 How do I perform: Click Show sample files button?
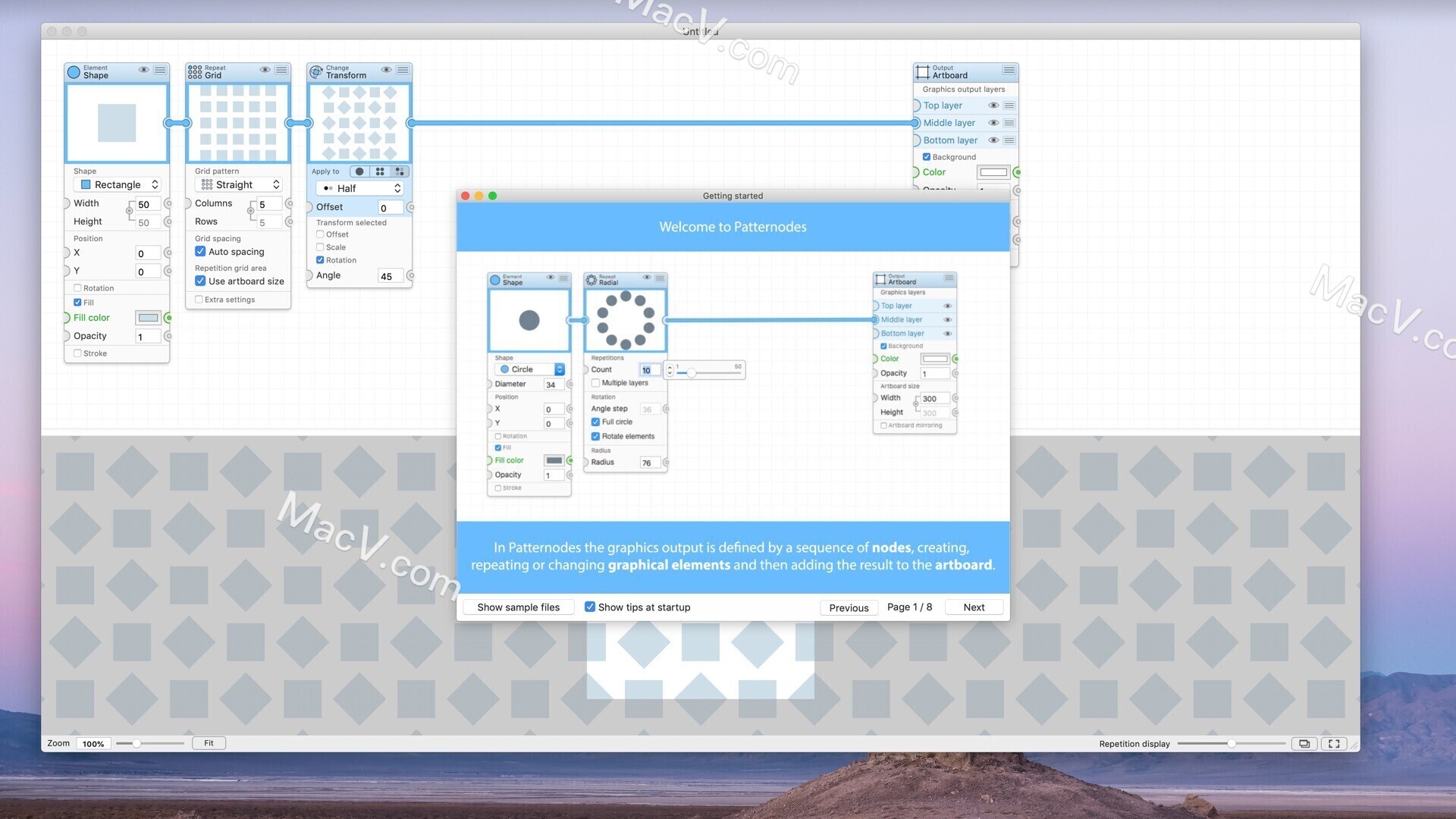[519, 607]
